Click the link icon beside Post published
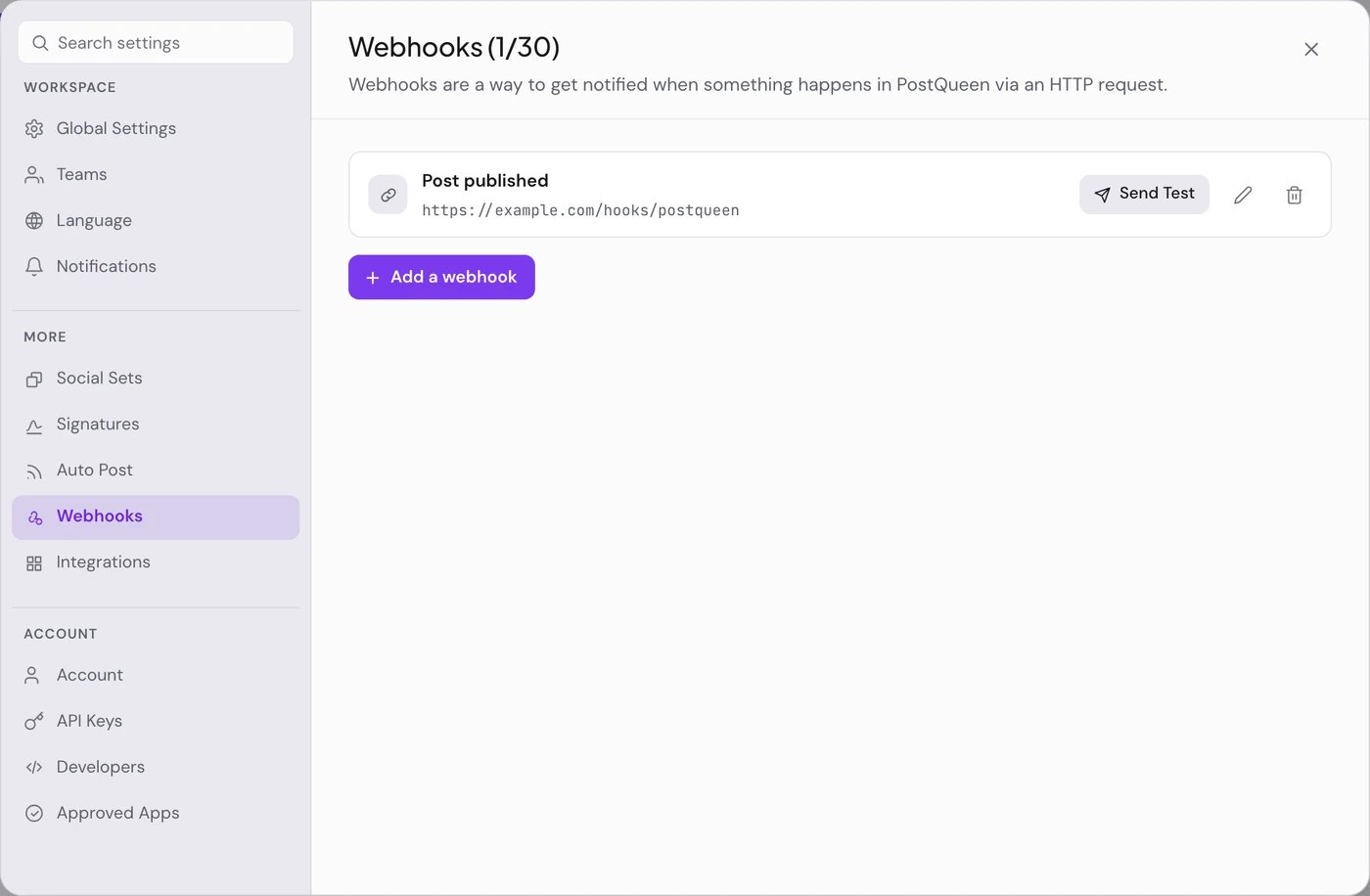The height and width of the screenshot is (896, 1370). point(388,195)
